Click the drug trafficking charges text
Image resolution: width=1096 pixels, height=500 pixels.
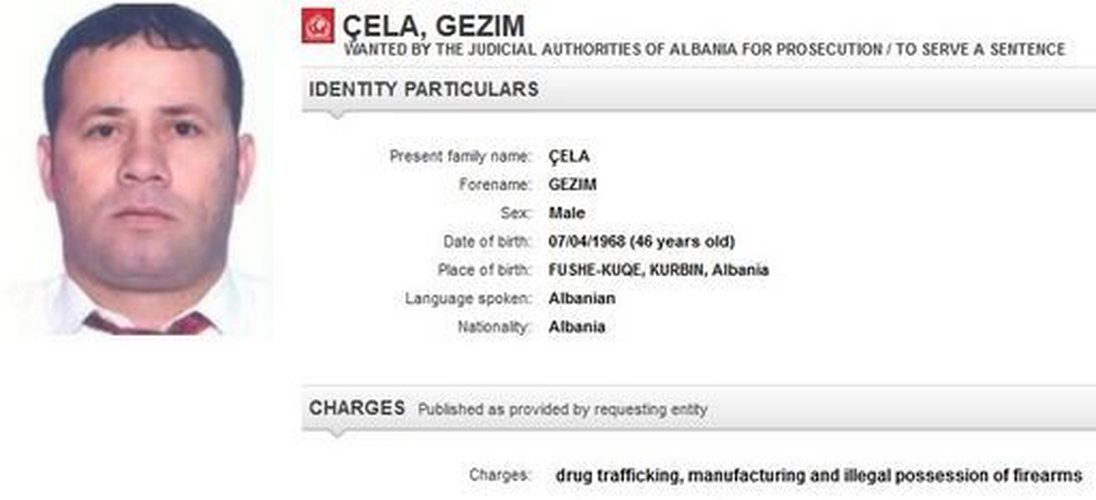pyautogui.click(x=819, y=476)
